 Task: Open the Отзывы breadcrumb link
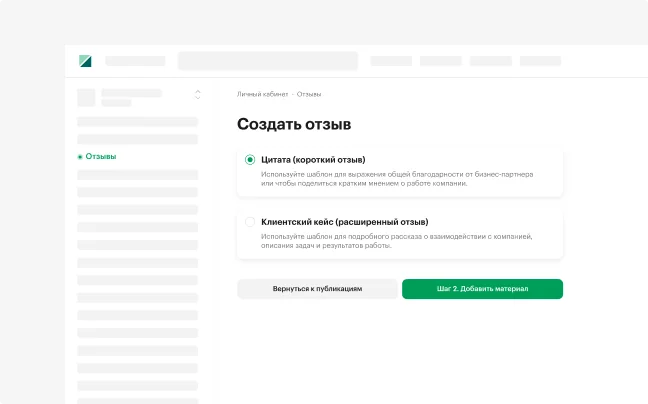(x=309, y=94)
